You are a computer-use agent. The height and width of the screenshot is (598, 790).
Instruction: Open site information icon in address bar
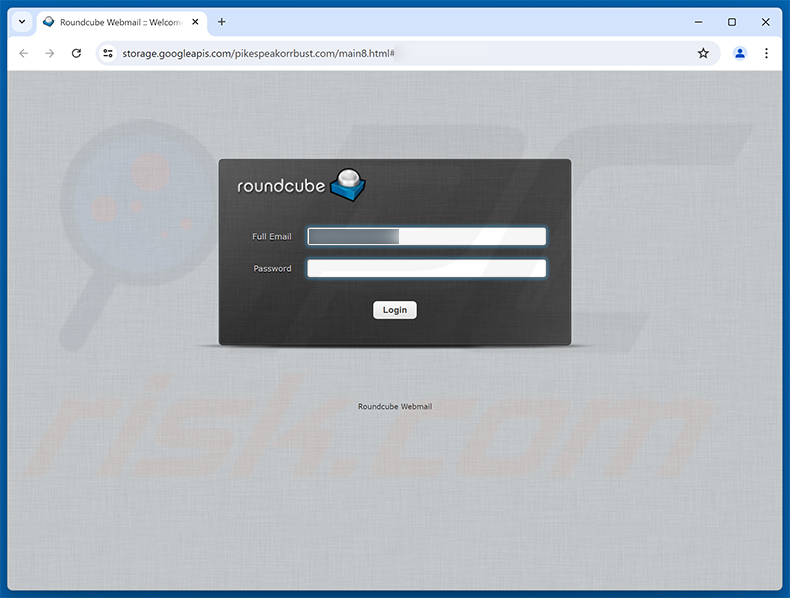coord(108,53)
